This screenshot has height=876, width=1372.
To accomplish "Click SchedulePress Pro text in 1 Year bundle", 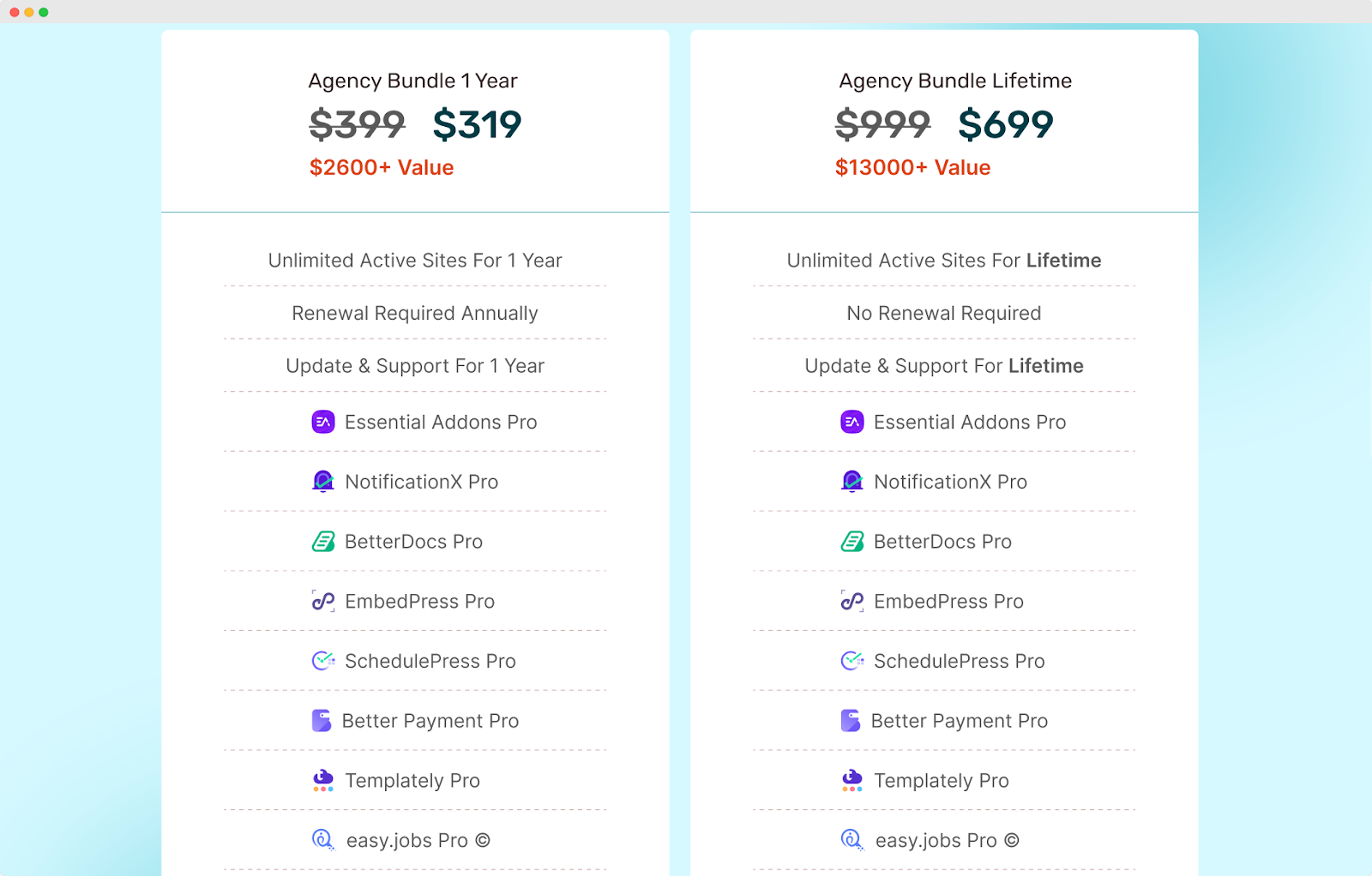I will click(x=430, y=662).
